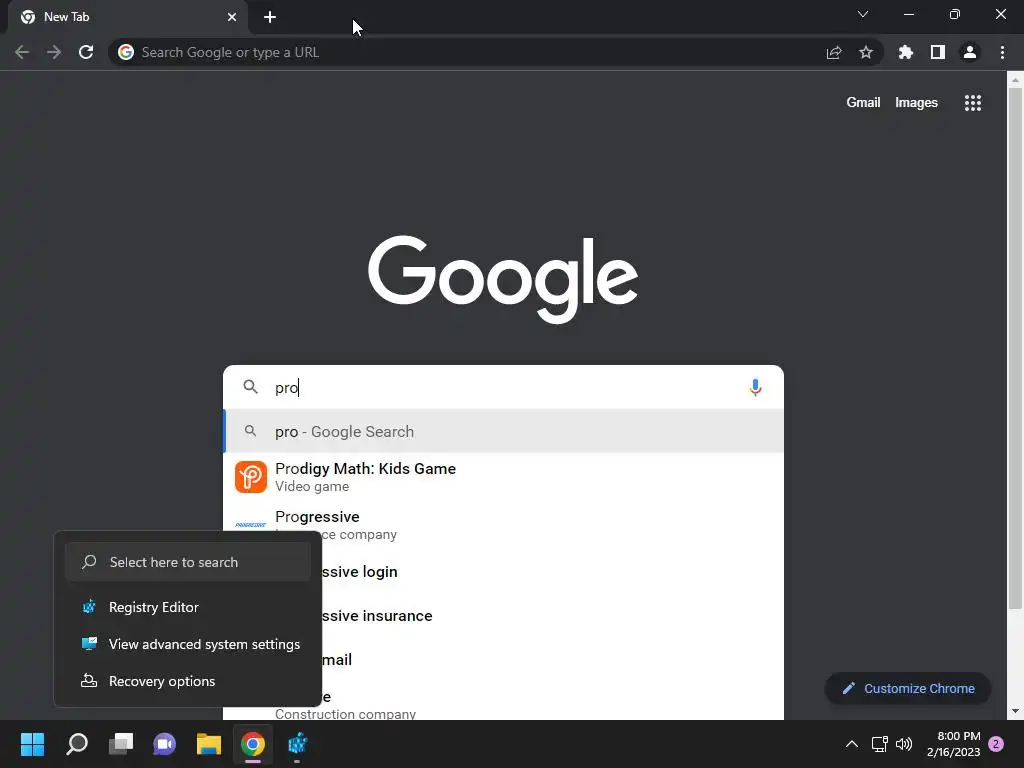Open the Google apps grid
1024x768 pixels.
(973, 103)
